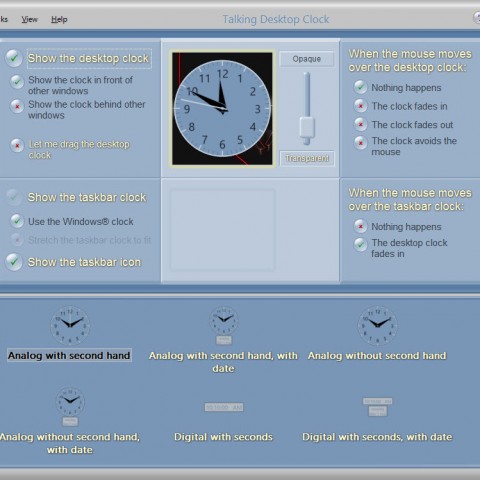Toggle Show the taskbar clock checkbox
Screen dimensions: 480x480
pyautogui.click(x=14, y=197)
